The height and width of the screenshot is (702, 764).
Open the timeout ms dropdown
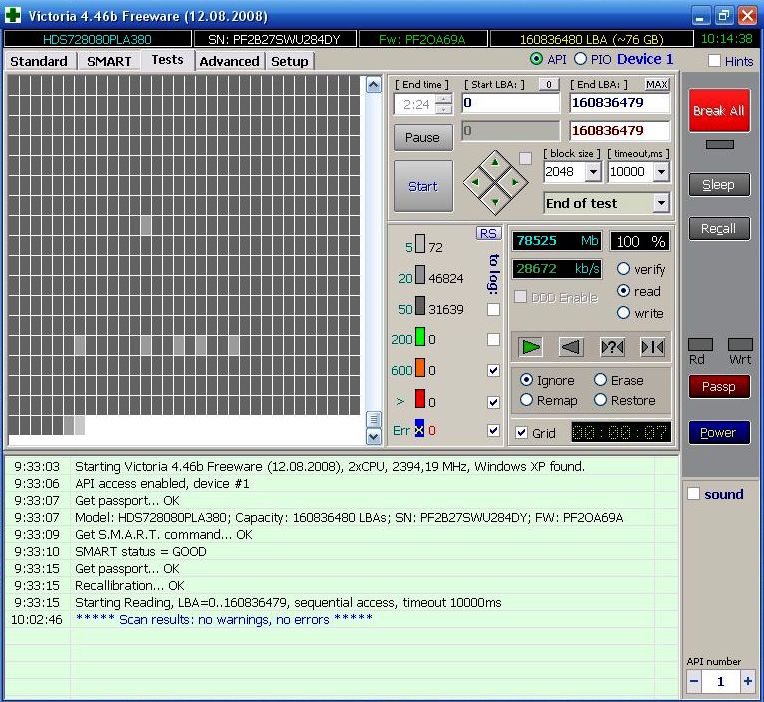pyautogui.click(x=660, y=172)
